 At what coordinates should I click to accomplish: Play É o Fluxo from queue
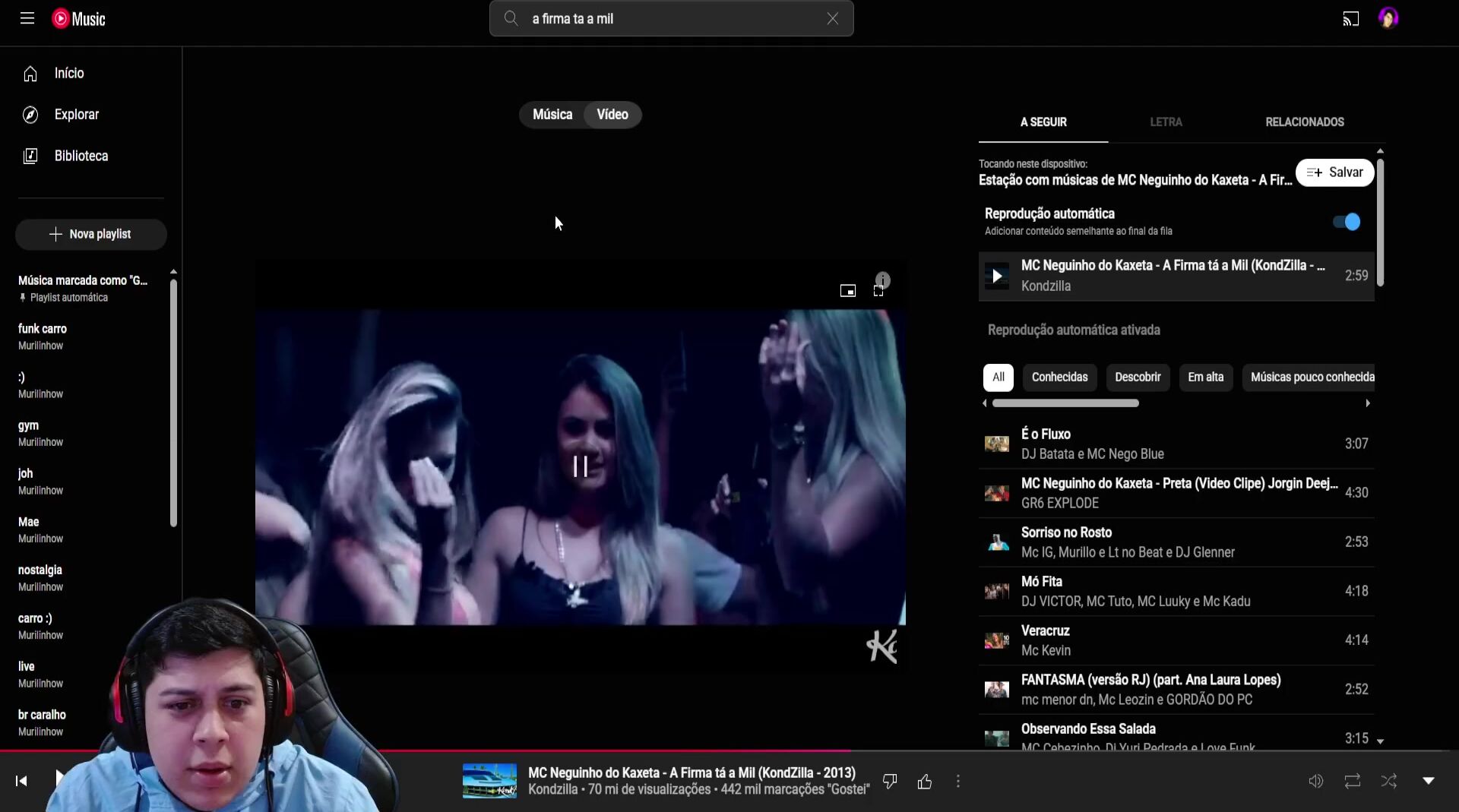pyautogui.click(x=1176, y=444)
